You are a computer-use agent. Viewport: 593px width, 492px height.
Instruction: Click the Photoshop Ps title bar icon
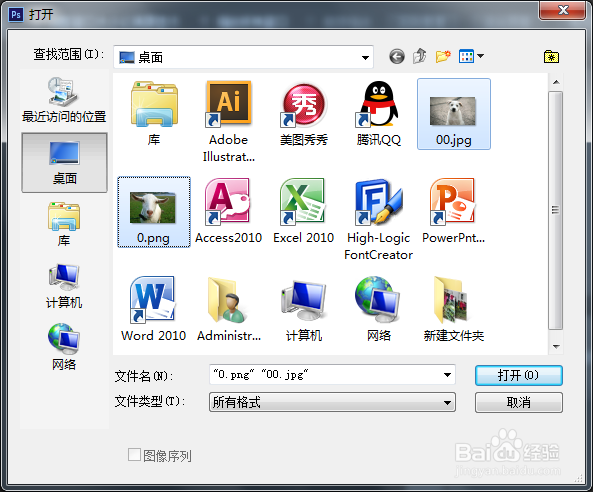(16, 14)
